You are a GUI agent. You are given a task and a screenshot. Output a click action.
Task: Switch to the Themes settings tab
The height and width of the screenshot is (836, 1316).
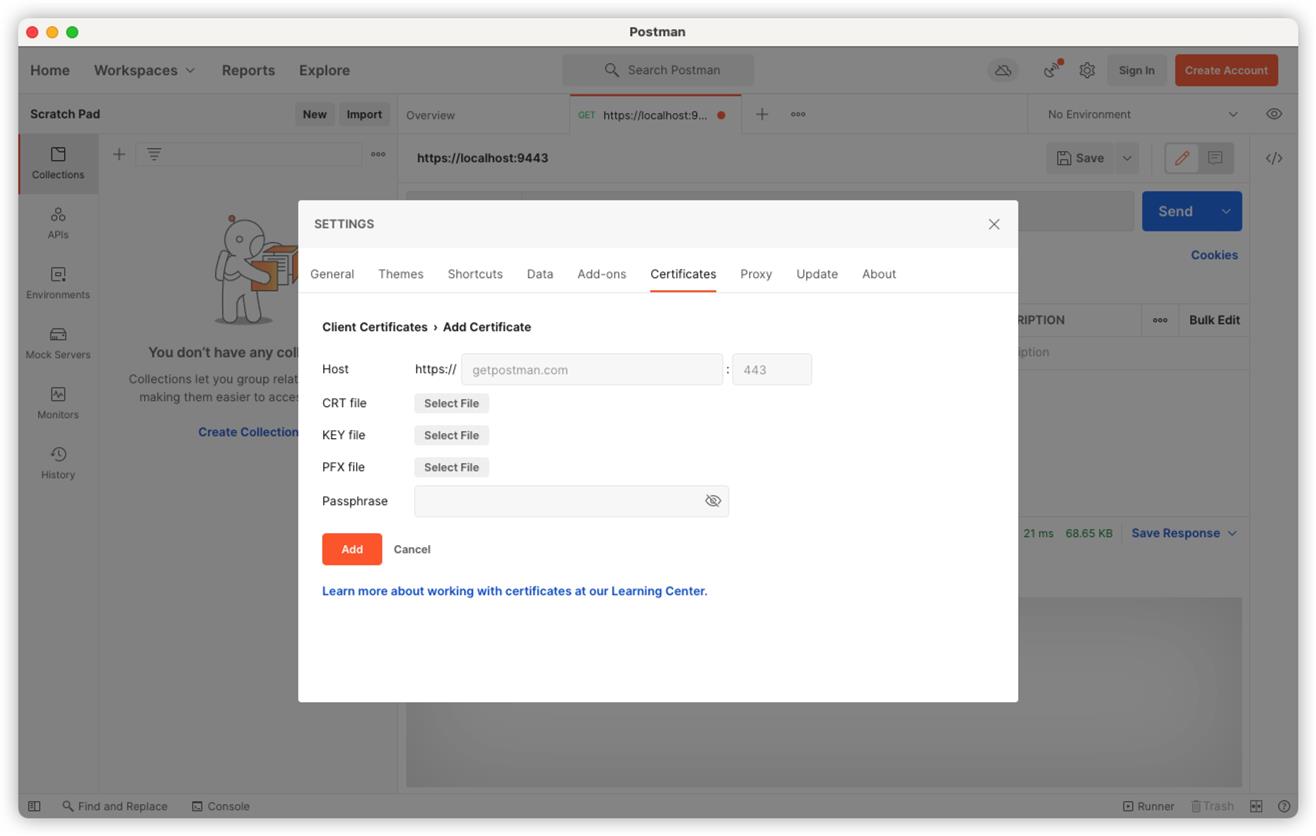coord(401,274)
